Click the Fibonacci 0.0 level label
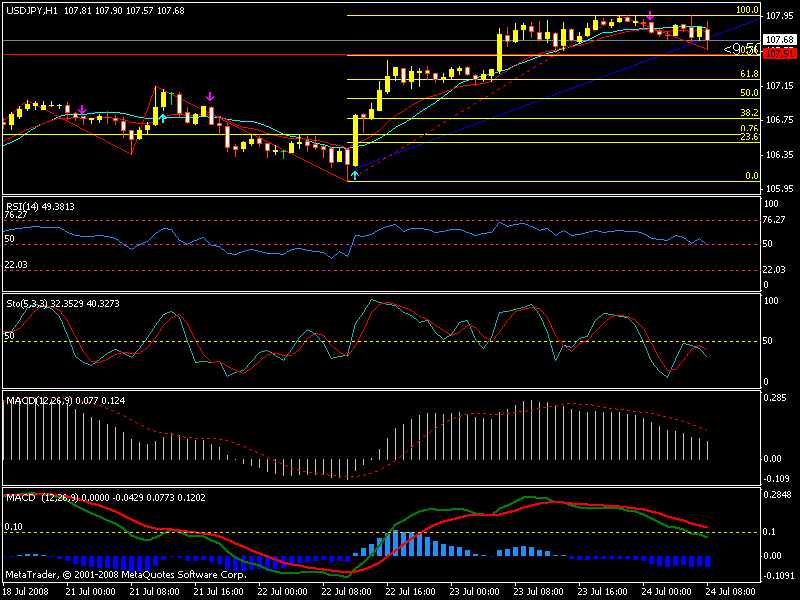800x600 pixels. (x=752, y=176)
